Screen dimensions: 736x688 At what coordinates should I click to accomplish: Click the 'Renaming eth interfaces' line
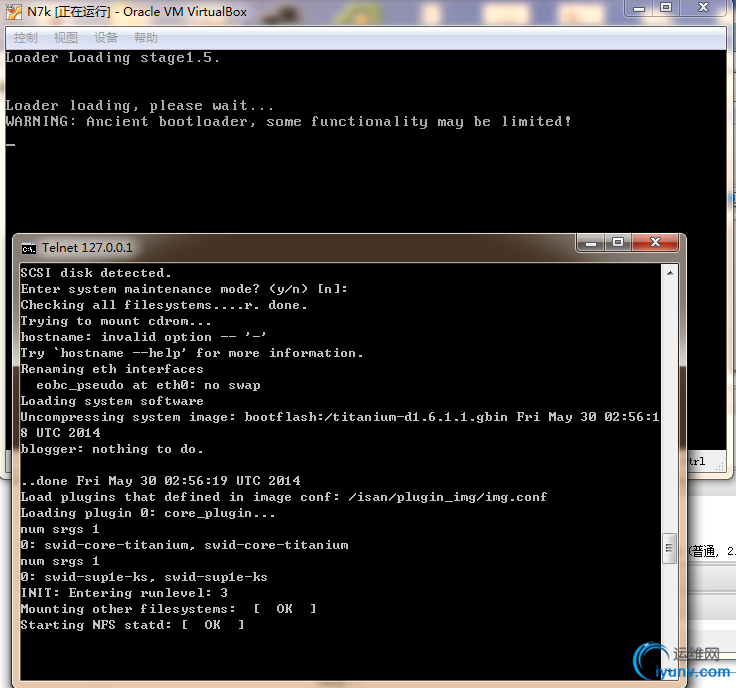pyautogui.click(x=112, y=369)
